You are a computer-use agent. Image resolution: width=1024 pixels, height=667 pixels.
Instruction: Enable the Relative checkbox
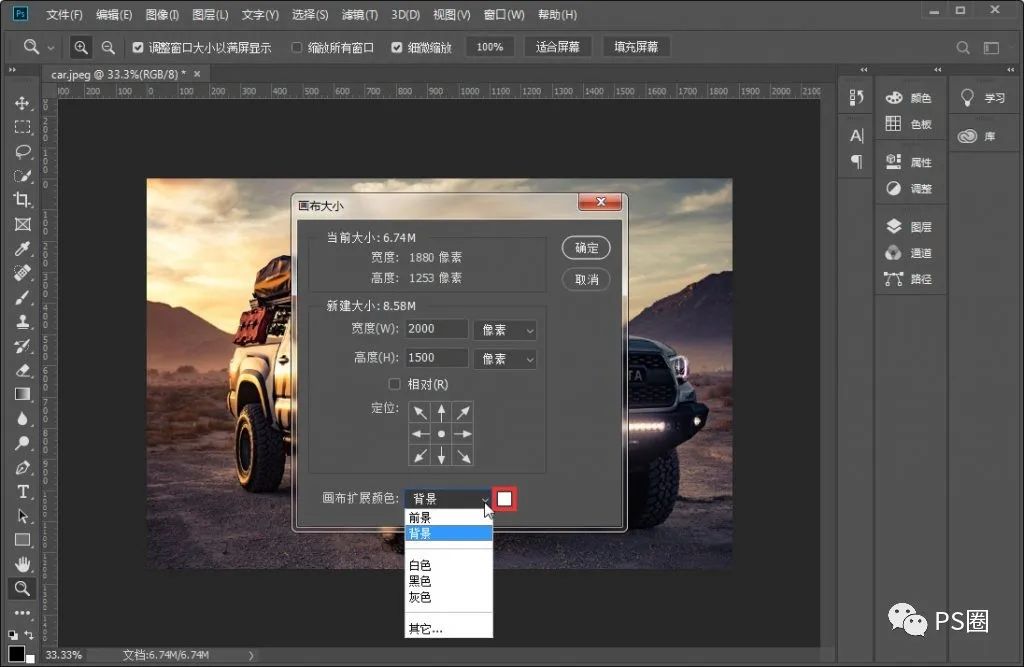pyautogui.click(x=394, y=384)
